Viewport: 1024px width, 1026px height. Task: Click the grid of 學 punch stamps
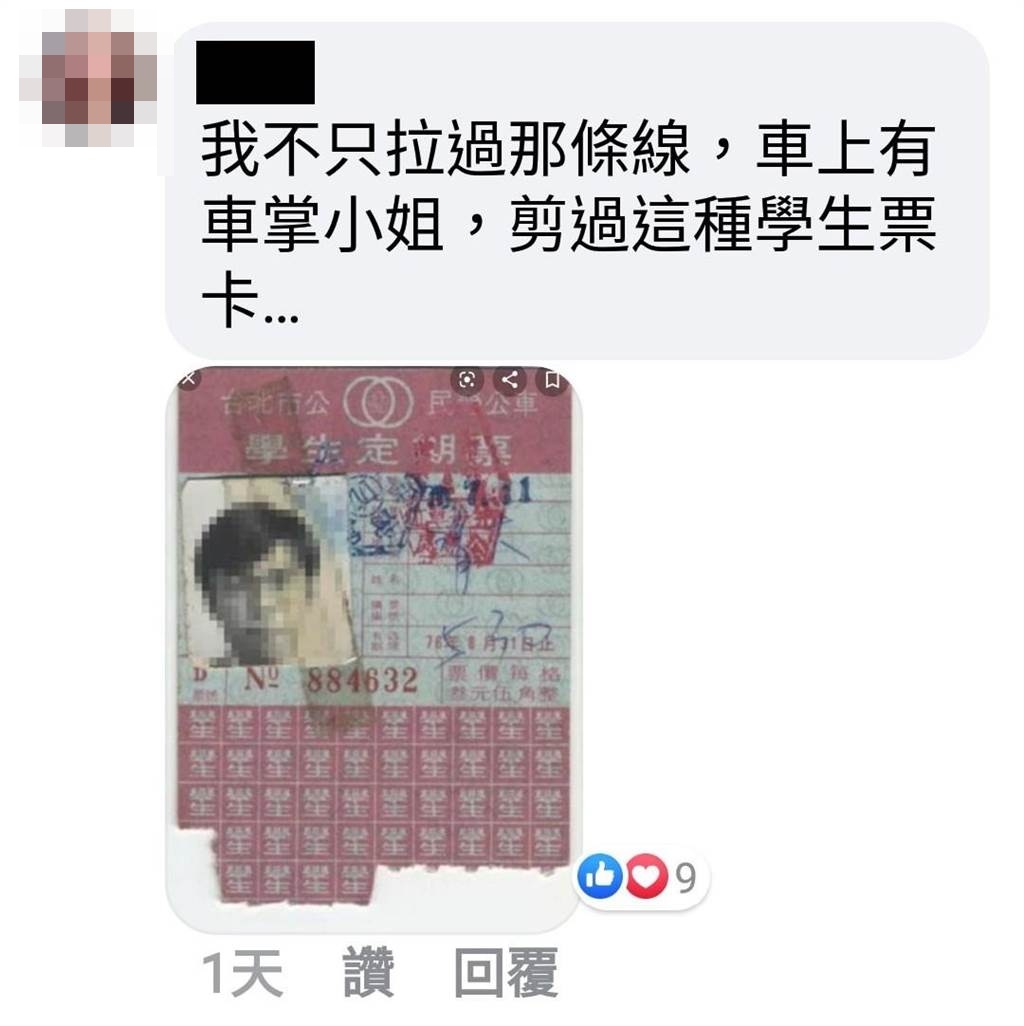coord(374,802)
